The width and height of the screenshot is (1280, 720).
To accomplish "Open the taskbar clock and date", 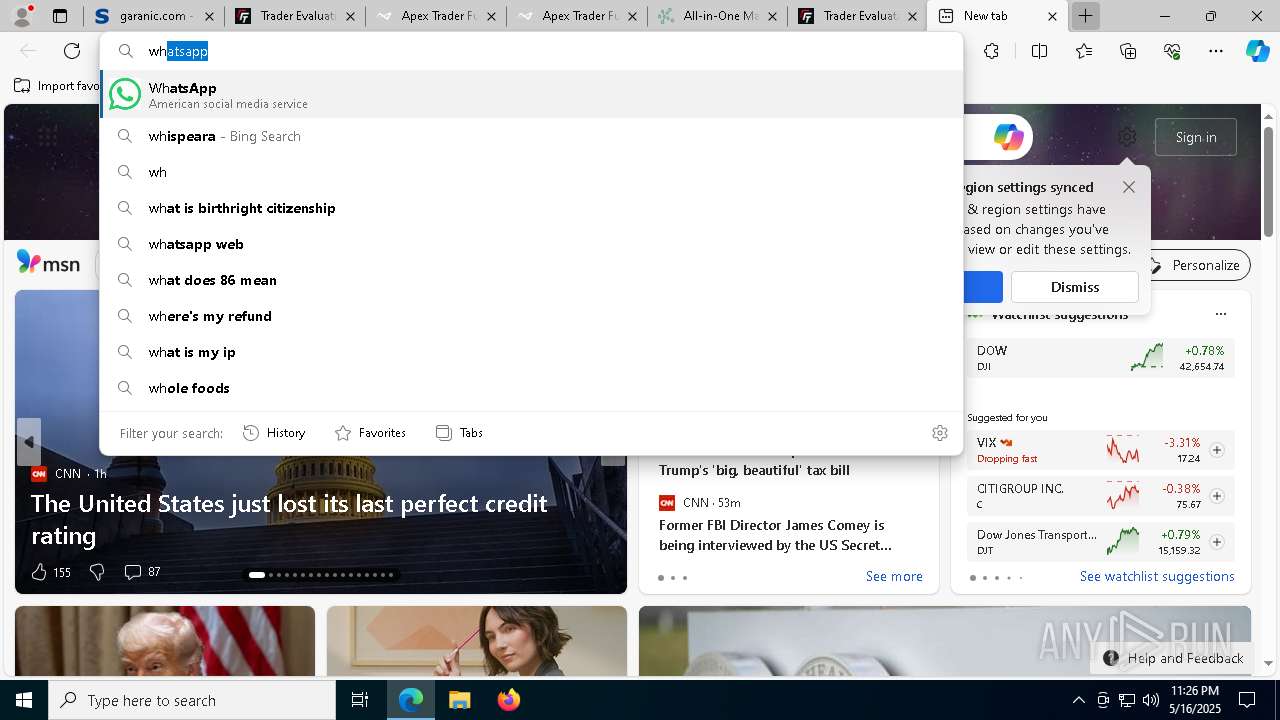I will [1194, 700].
